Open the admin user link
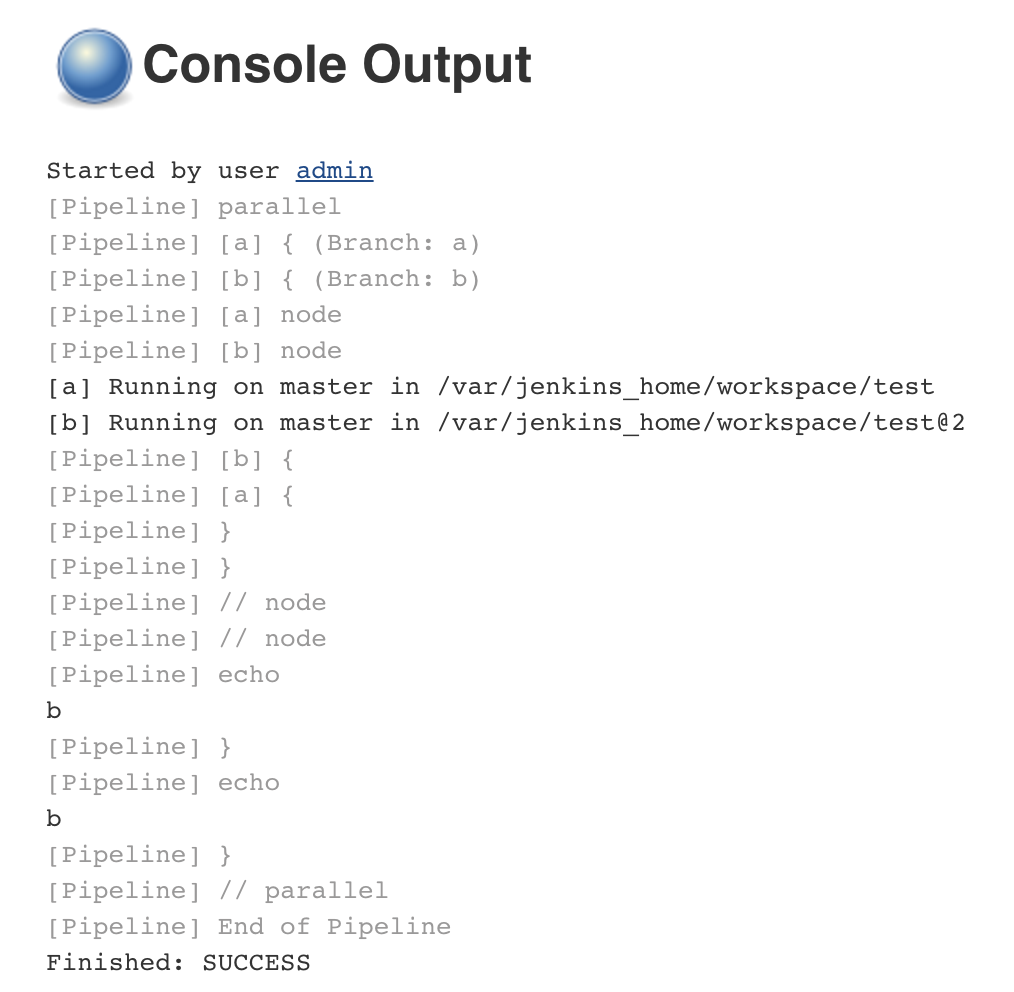1014x992 pixels. click(334, 171)
